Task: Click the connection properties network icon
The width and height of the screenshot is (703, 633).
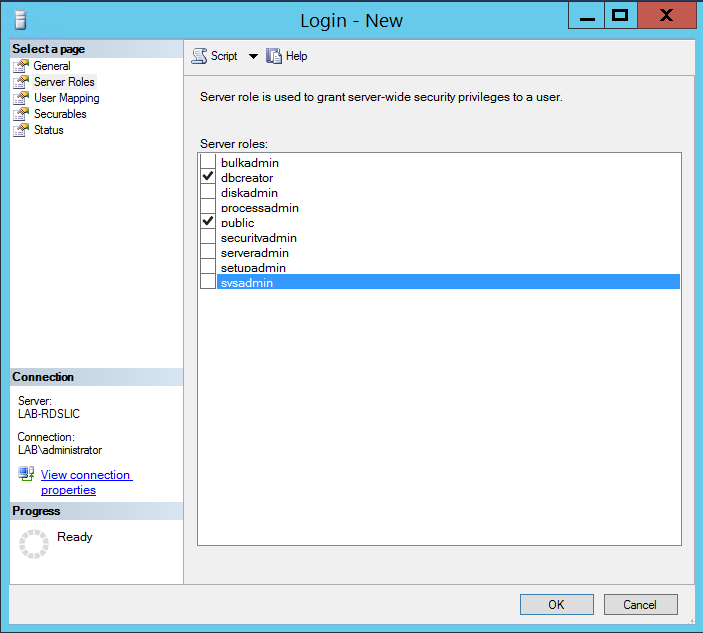Action: pos(26,474)
